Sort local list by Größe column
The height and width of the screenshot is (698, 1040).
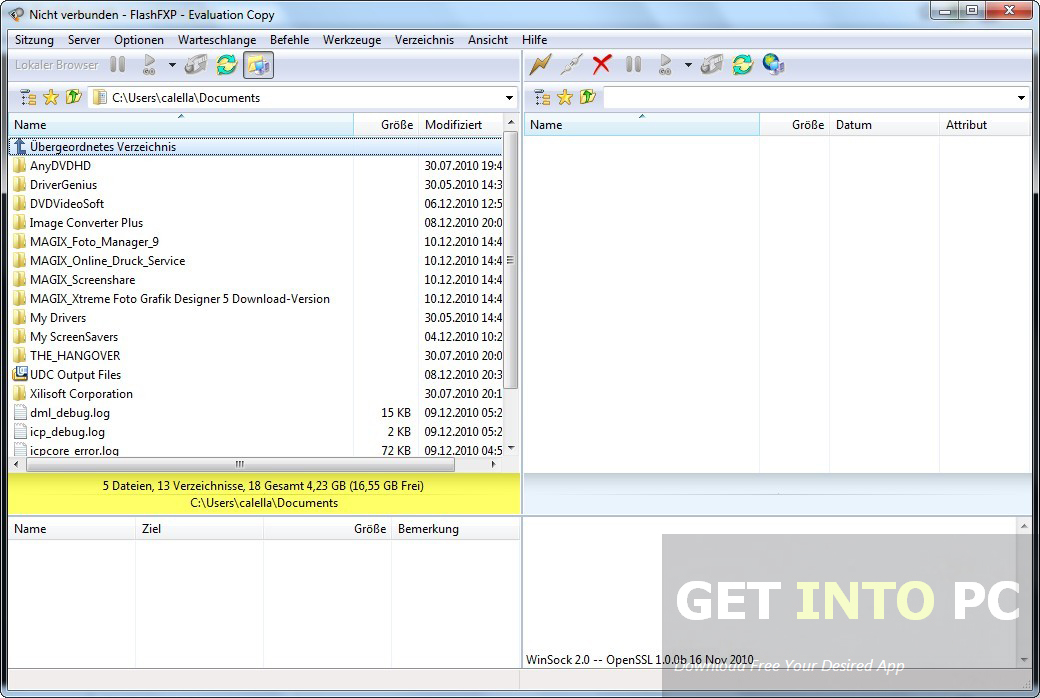[386, 125]
